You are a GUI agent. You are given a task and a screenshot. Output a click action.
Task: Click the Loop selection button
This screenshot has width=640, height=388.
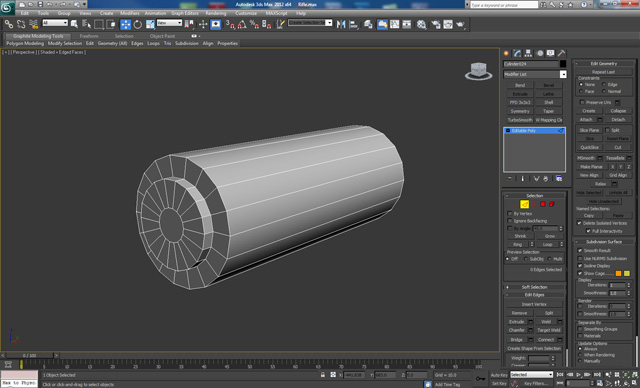pos(547,244)
